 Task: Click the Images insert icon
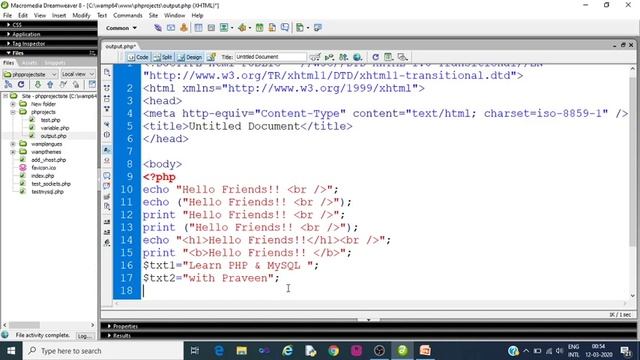224,28
